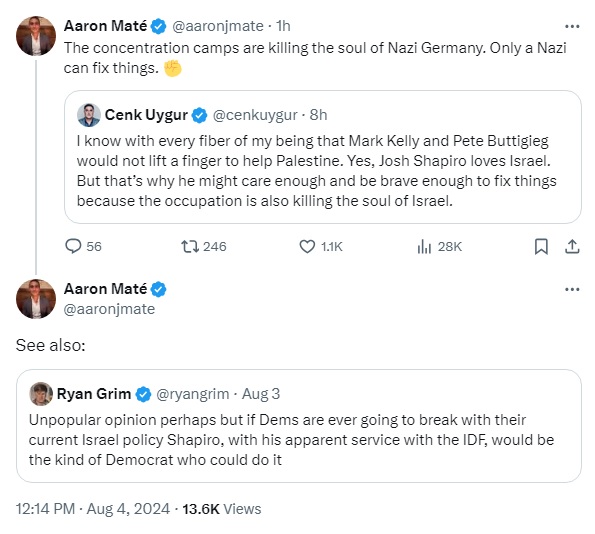Open the @cenkuygur handle link
The width and height of the screenshot is (595, 534).
(x=255, y=115)
